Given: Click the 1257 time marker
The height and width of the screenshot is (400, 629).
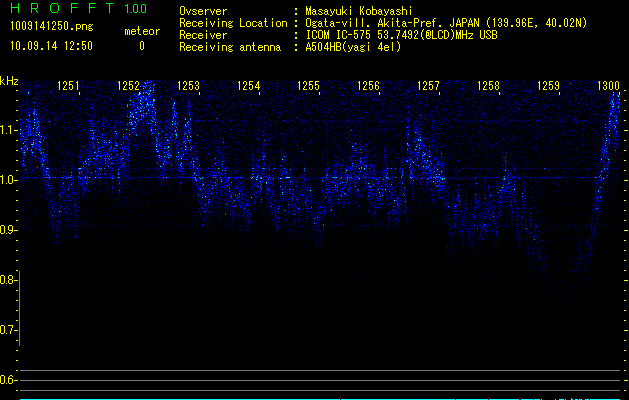Looking at the screenshot, I should [x=428, y=86].
